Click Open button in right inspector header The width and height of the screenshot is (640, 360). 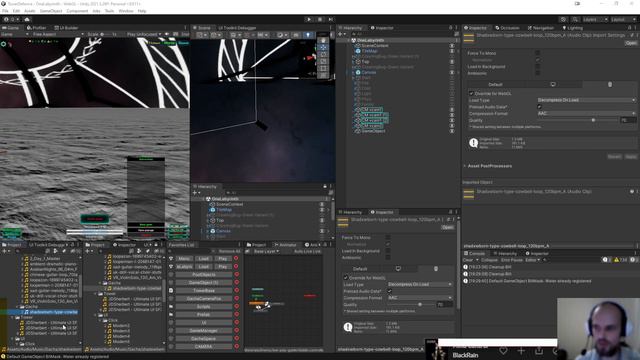pos(631,43)
